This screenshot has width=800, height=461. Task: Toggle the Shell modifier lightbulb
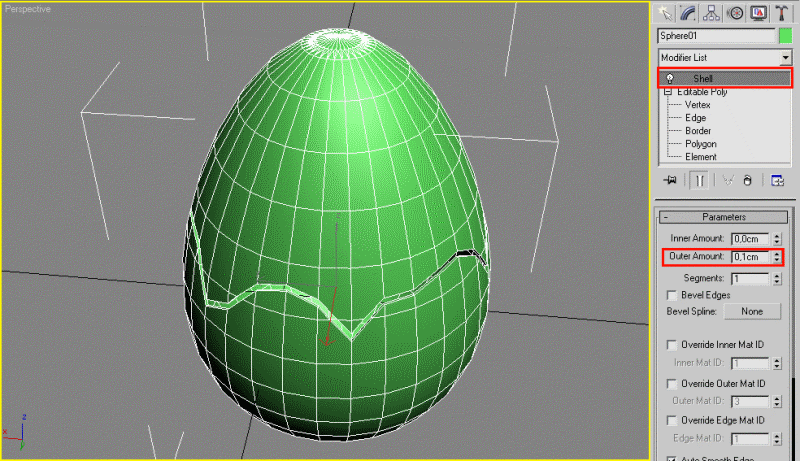click(x=670, y=79)
